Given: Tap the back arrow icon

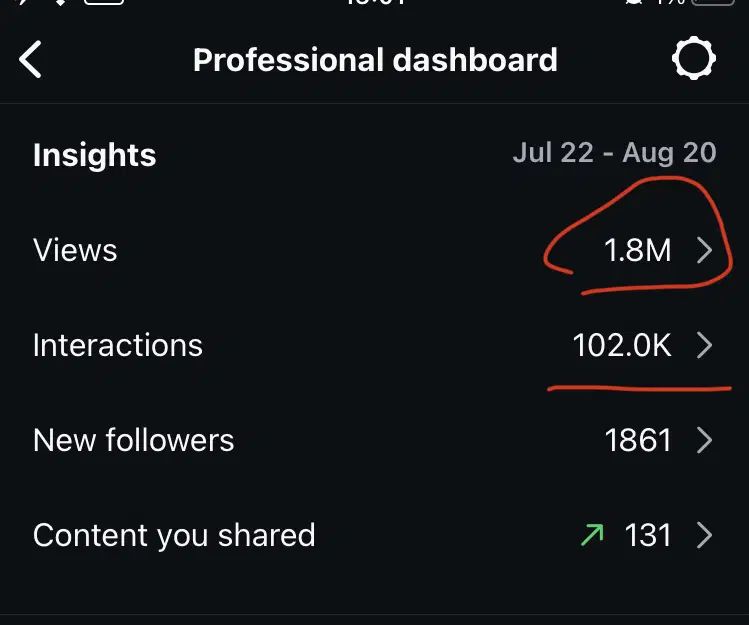Looking at the screenshot, I should coord(31,59).
